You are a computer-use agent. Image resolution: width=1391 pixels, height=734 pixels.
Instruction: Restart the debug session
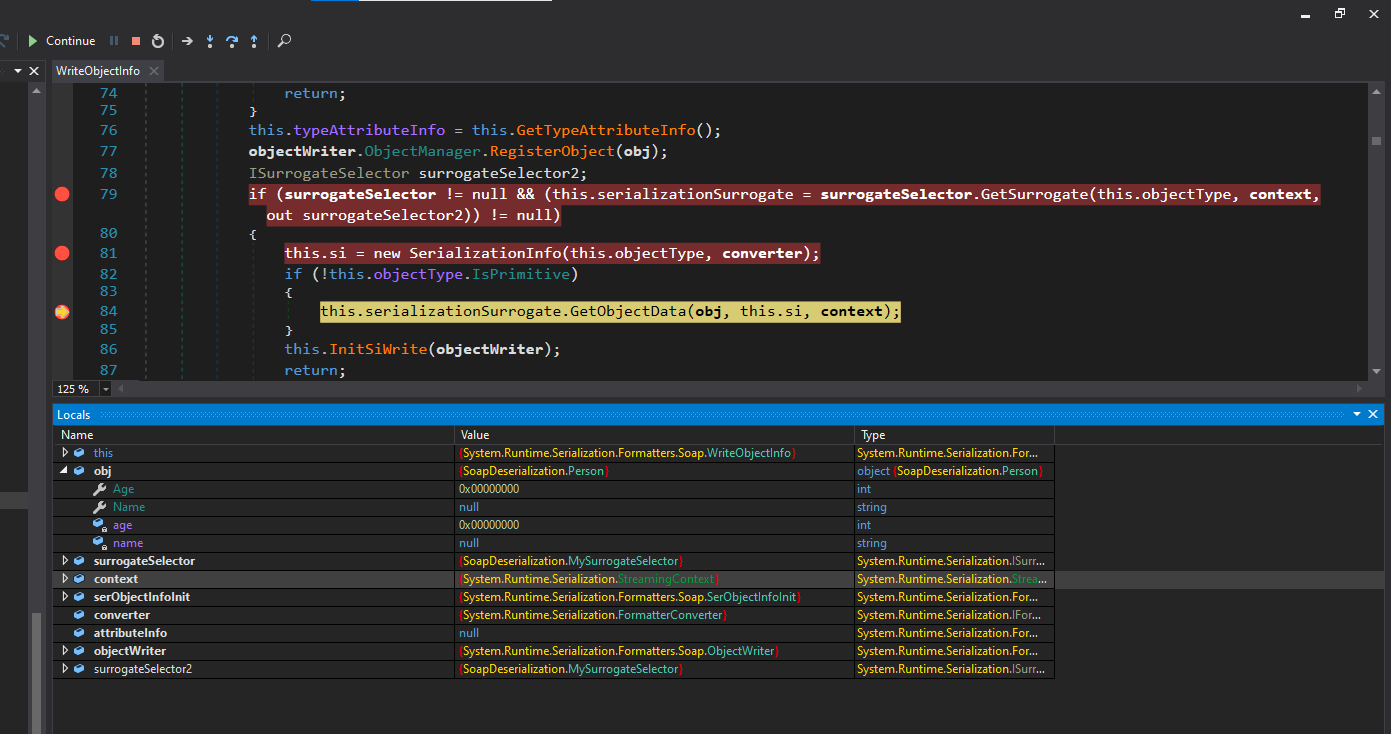pyautogui.click(x=158, y=41)
